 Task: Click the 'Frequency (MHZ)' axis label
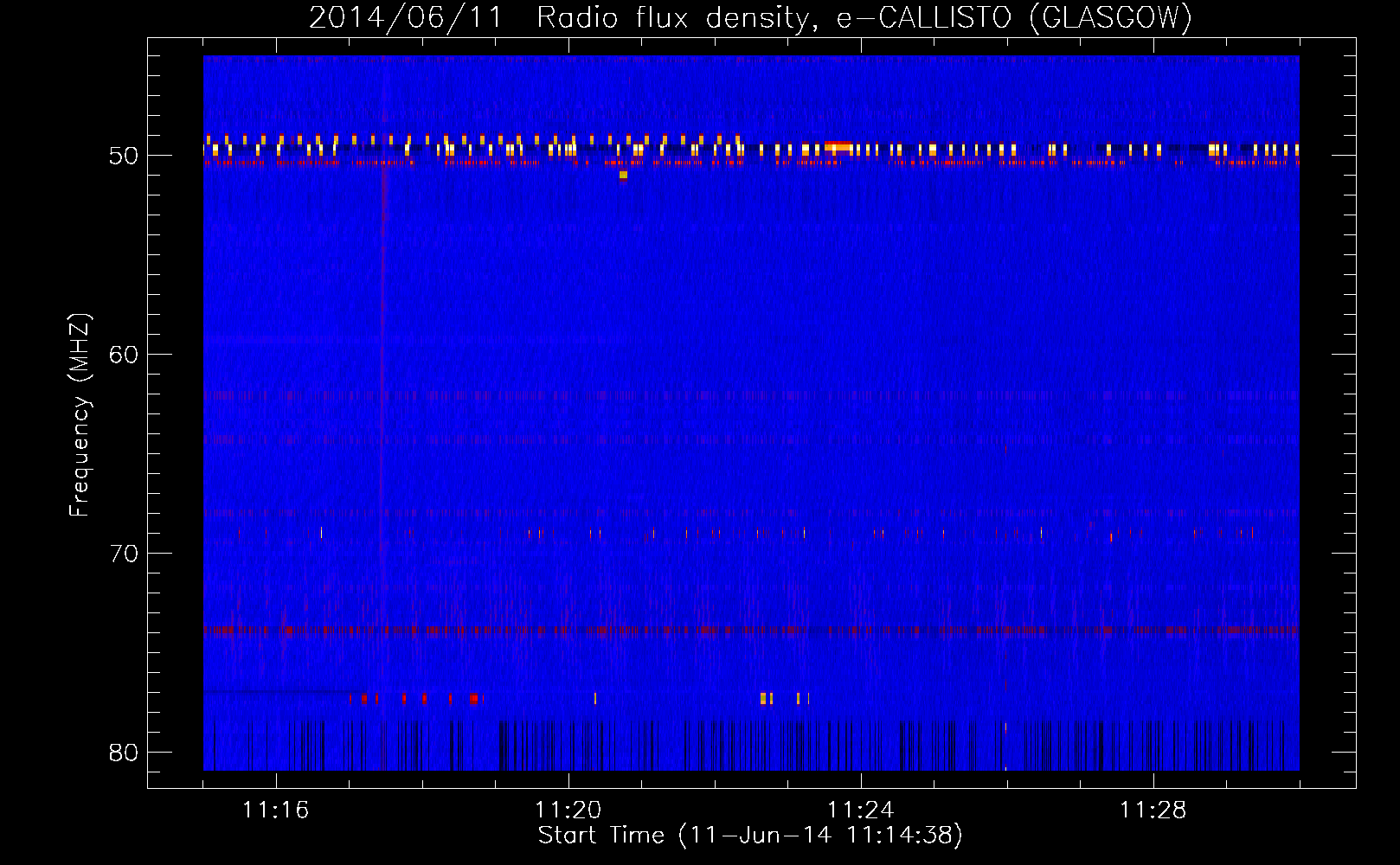pyautogui.click(x=79, y=415)
